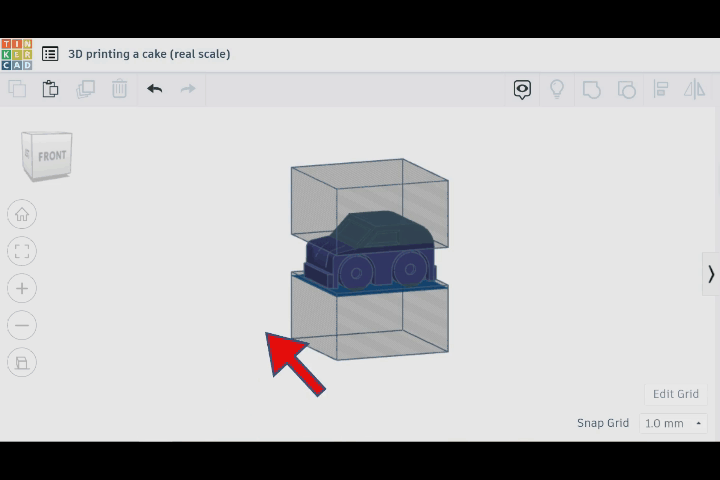720x480 pixels.
Task: Click the Zoom in plus button
Action: (x=22, y=288)
